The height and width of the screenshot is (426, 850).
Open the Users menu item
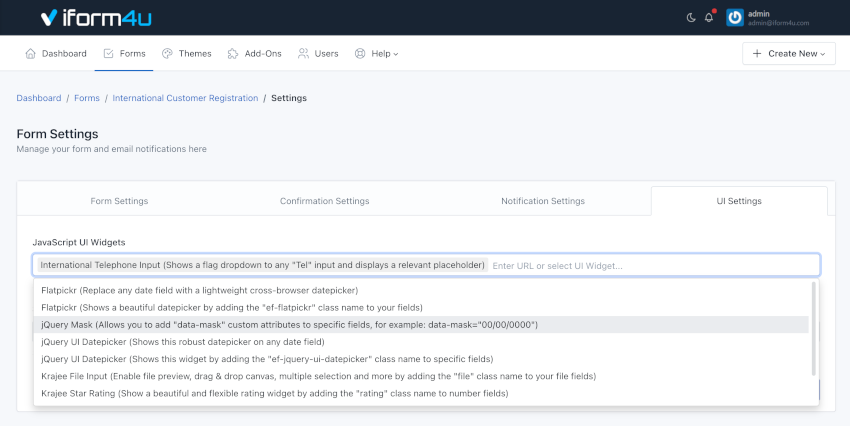pyautogui.click(x=318, y=53)
